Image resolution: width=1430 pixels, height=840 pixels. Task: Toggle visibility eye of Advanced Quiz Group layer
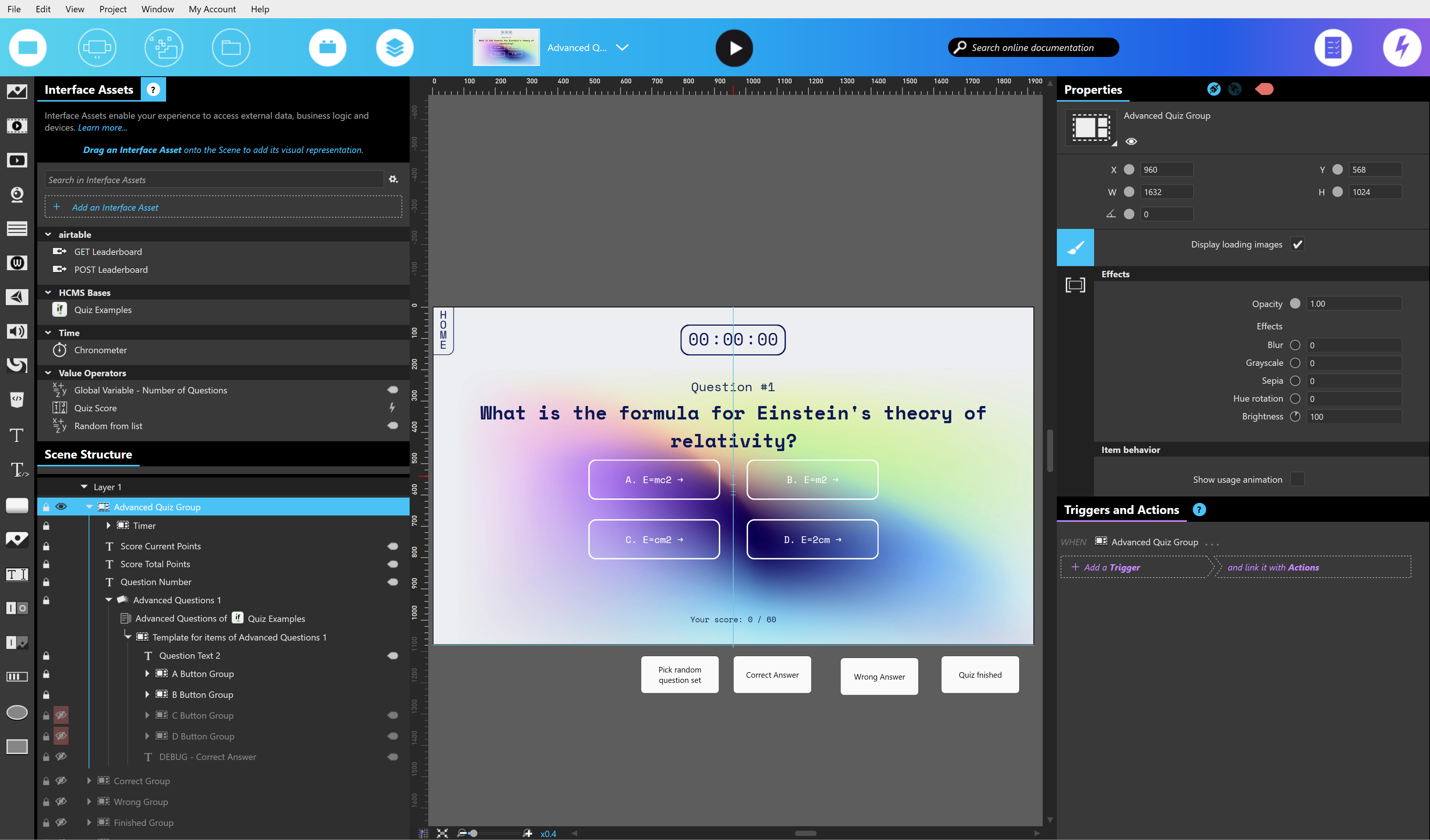point(61,507)
